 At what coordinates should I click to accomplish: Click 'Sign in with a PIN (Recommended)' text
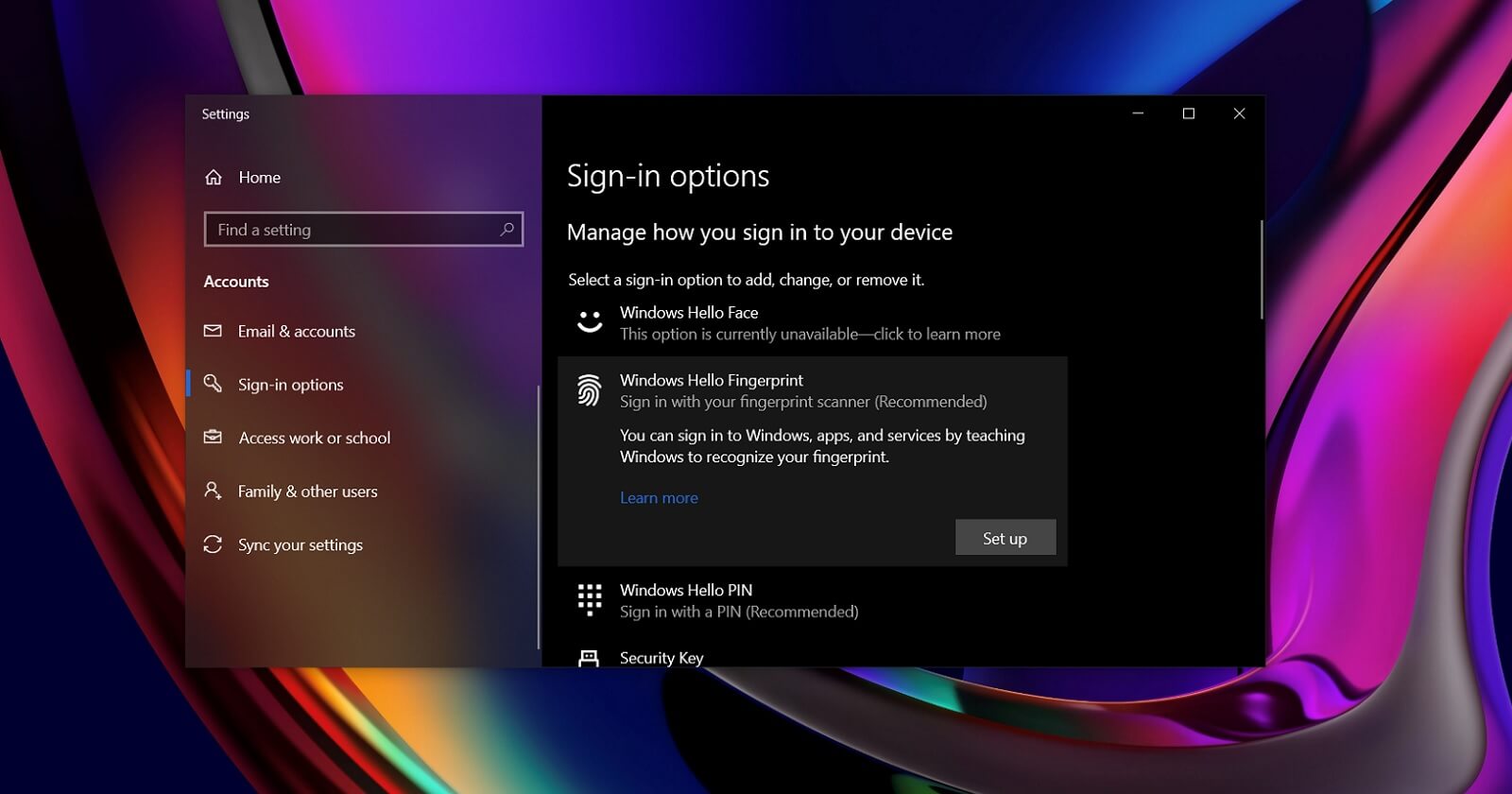(739, 612)
